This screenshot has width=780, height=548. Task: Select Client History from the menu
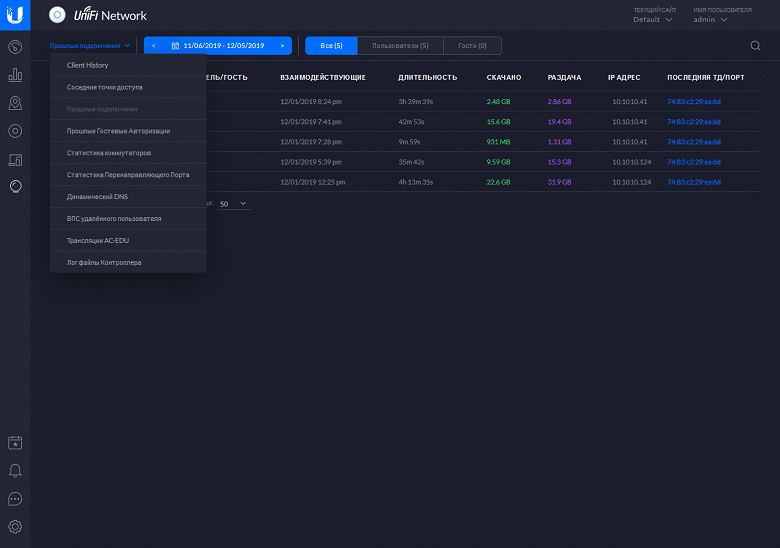[88, 65]
